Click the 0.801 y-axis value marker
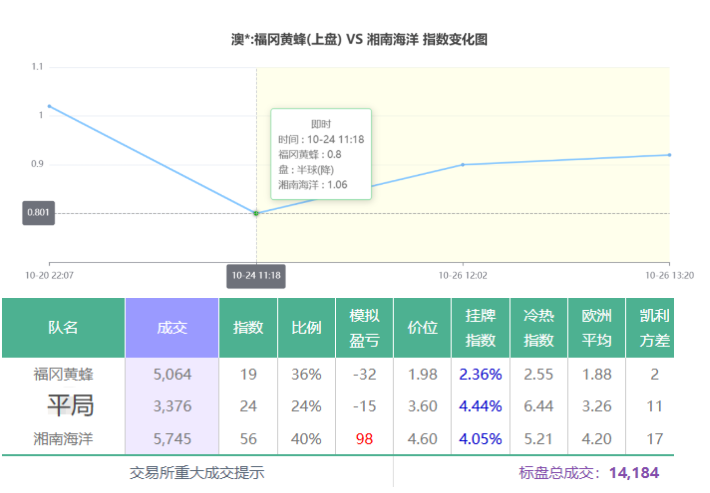 39,213
